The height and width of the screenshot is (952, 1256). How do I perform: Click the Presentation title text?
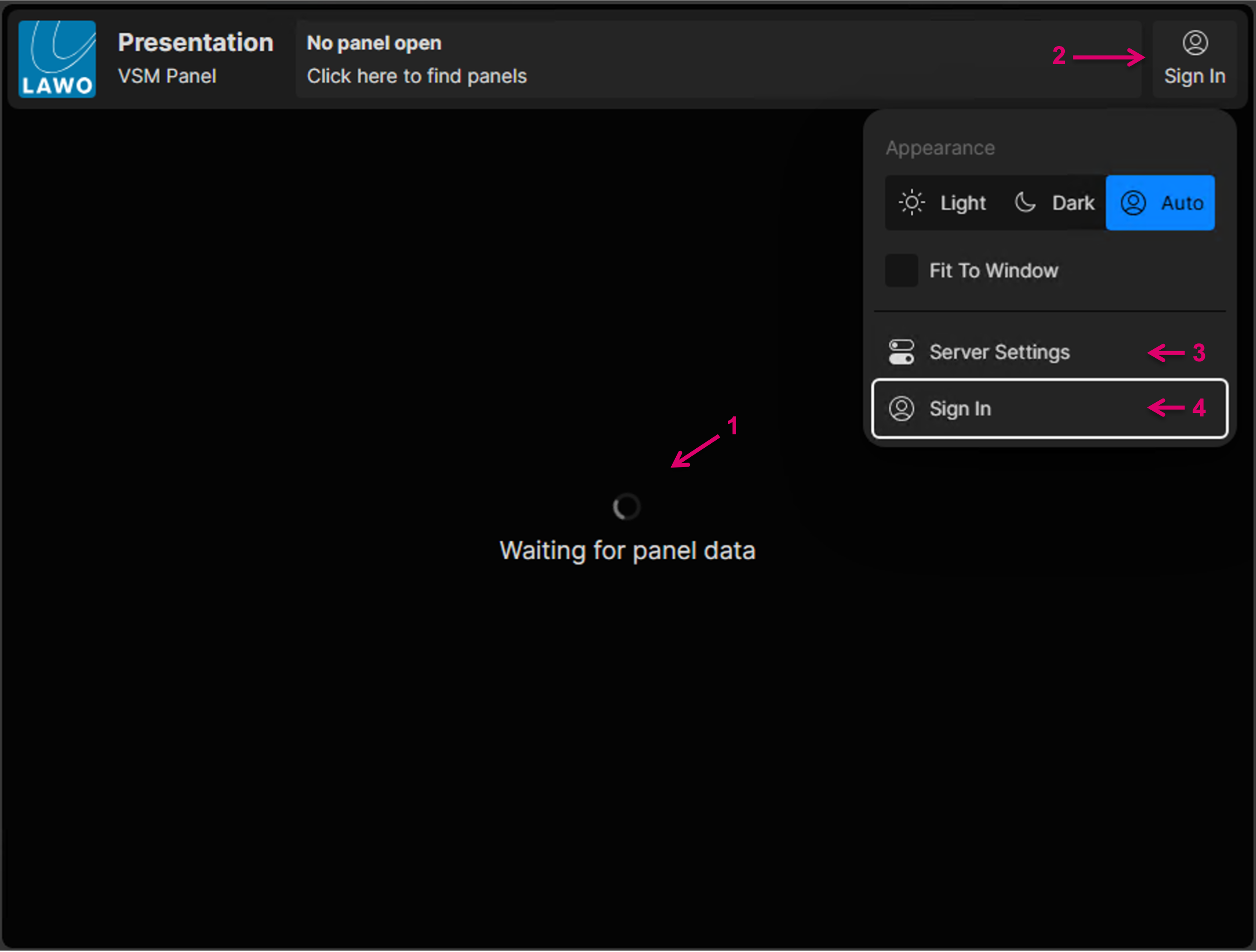(x=195, y=43)
